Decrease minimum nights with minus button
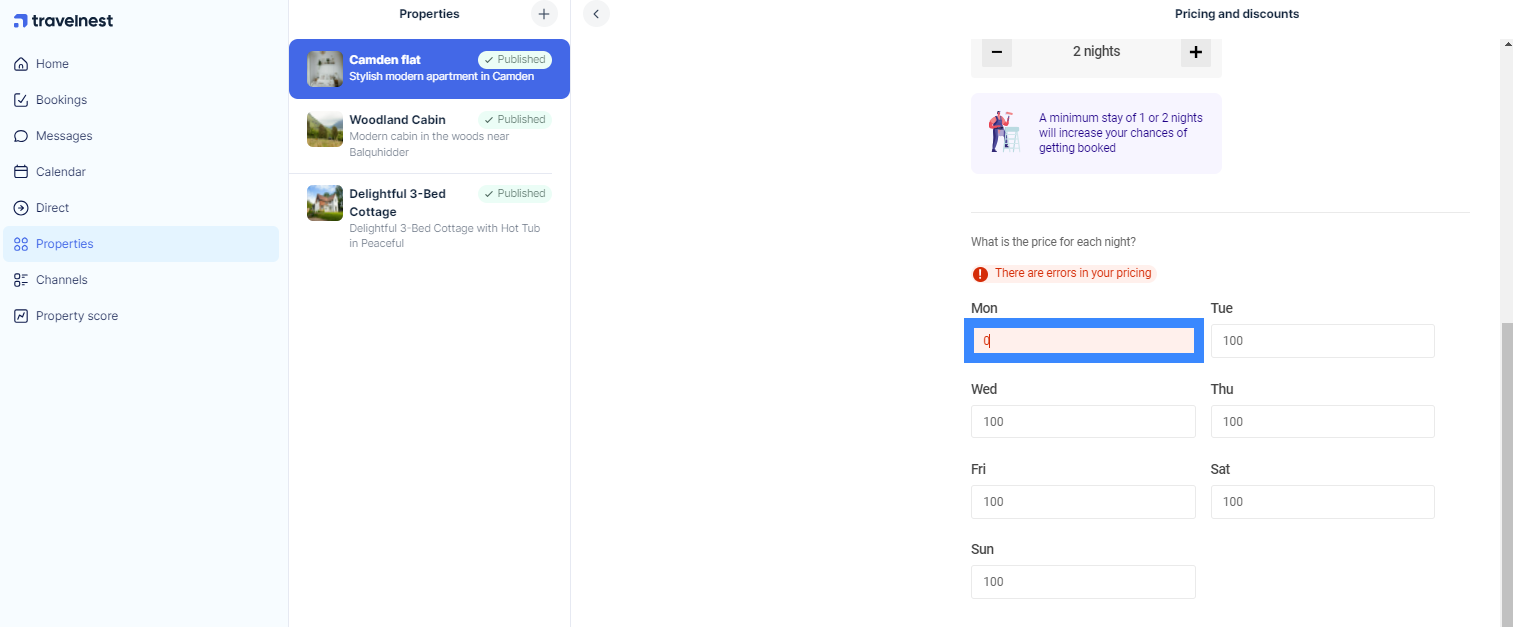Image resolution: width=1513 pixels, height=627 pixels. tap(997, 52)
